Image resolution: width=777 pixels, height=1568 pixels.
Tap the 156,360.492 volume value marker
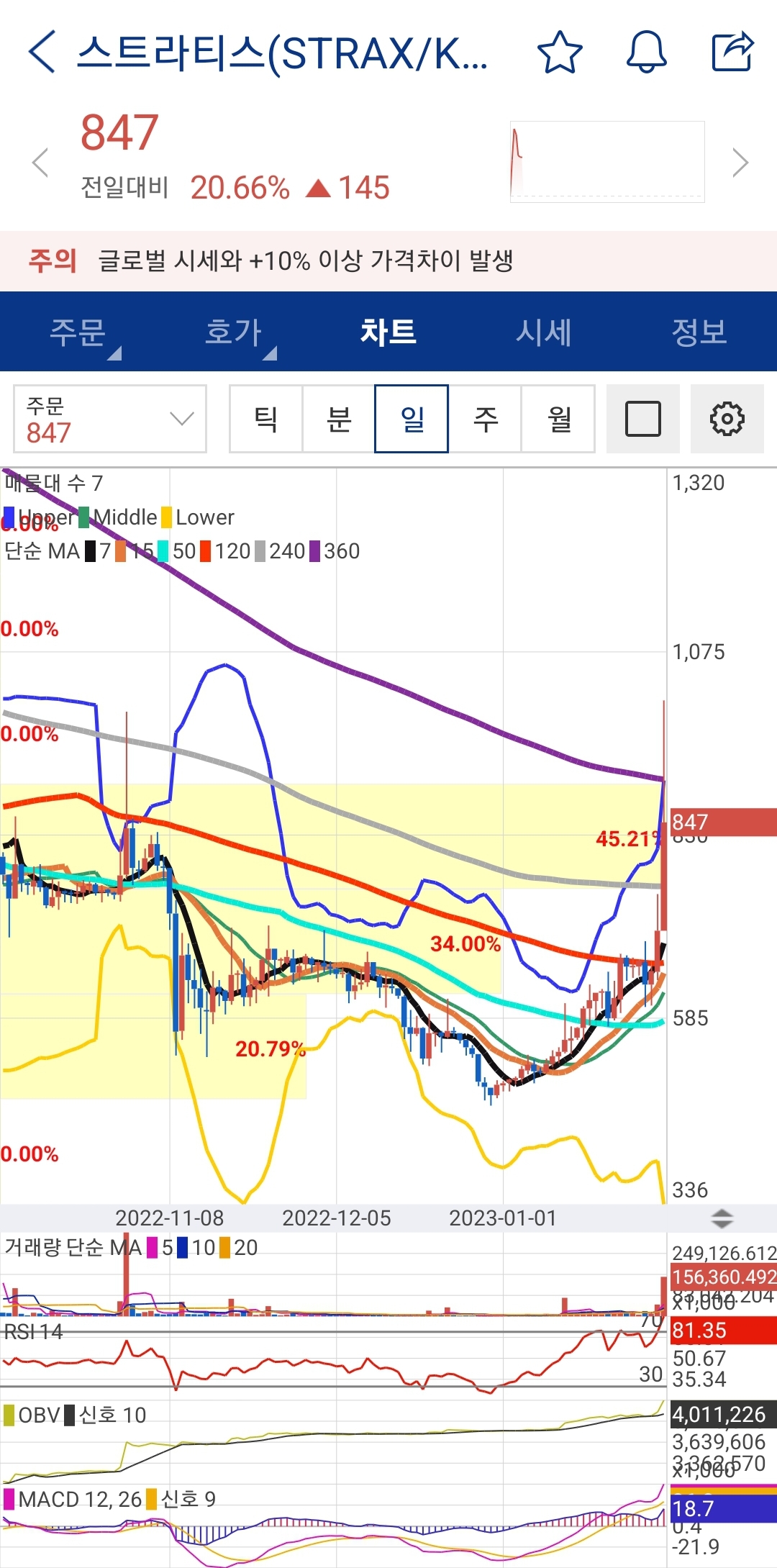(722, 1277)
